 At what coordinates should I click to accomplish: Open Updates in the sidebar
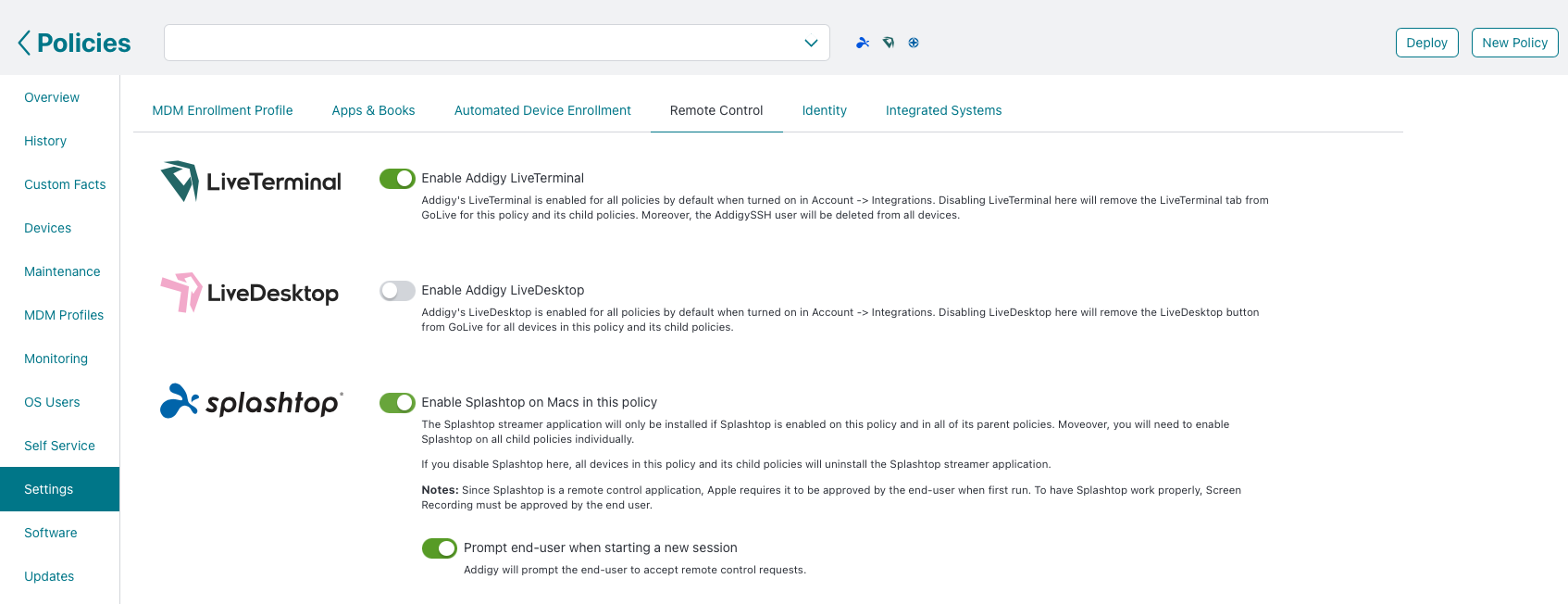[x=49, y=576]
